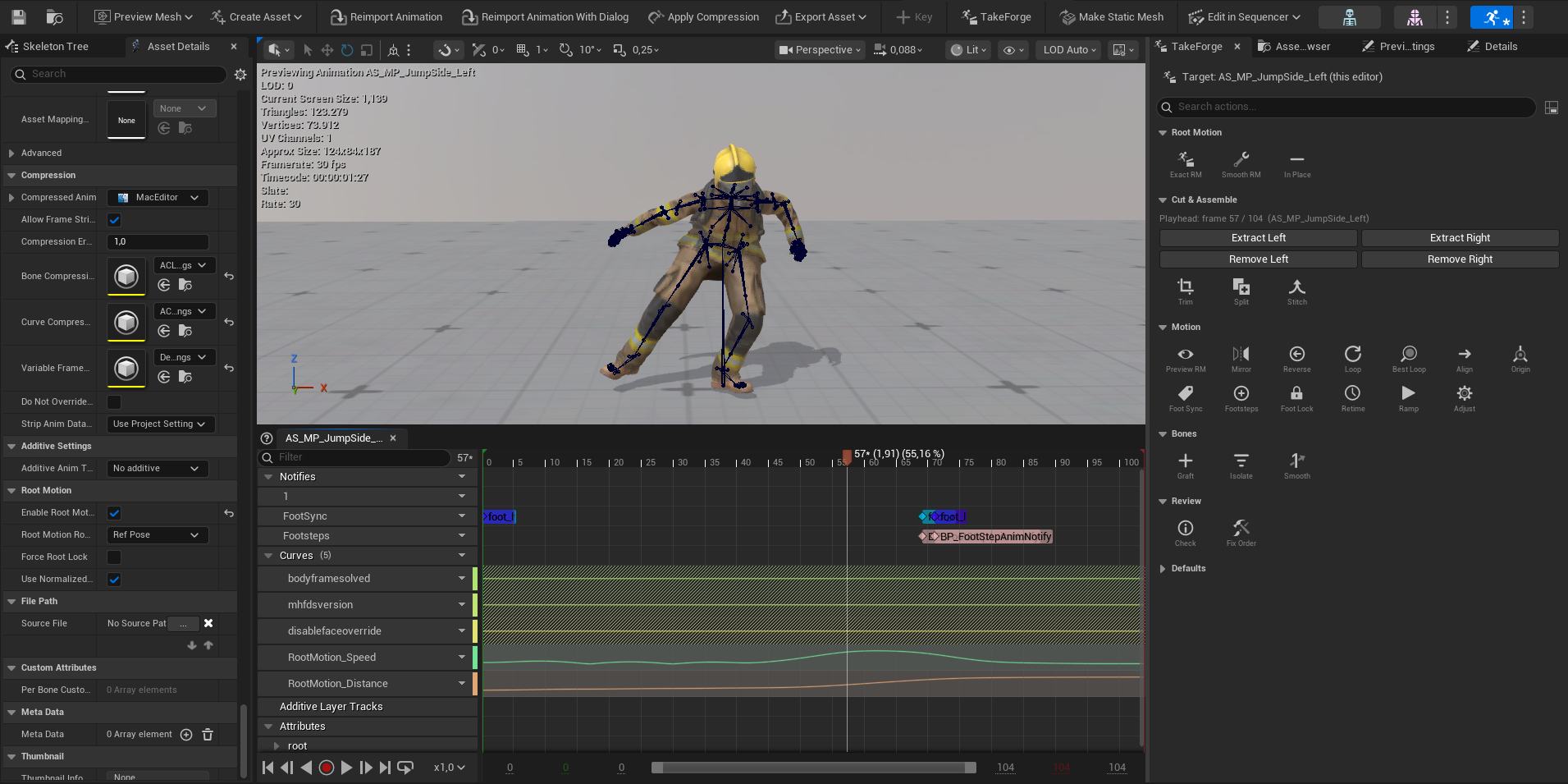This screenshot has width=1568, height=784.
Task: Click Extract Right button
Action: coord(1460,238)
